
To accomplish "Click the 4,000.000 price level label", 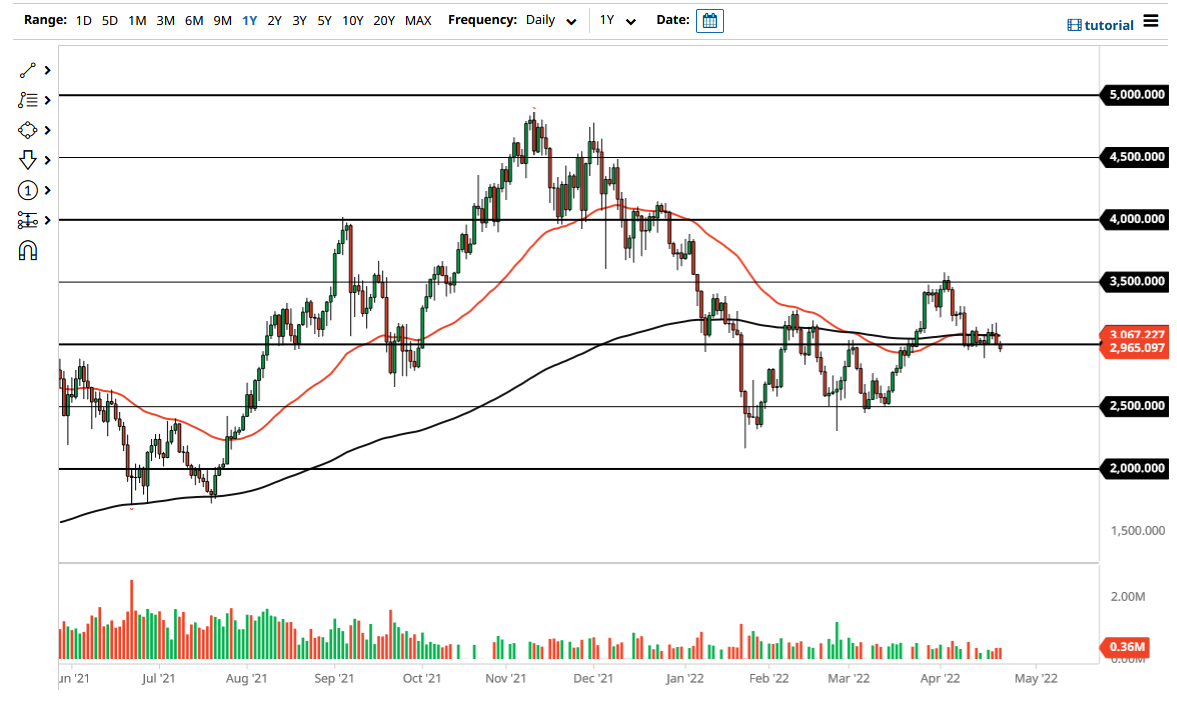I will pyautogui.click(x=1133, y=219).
